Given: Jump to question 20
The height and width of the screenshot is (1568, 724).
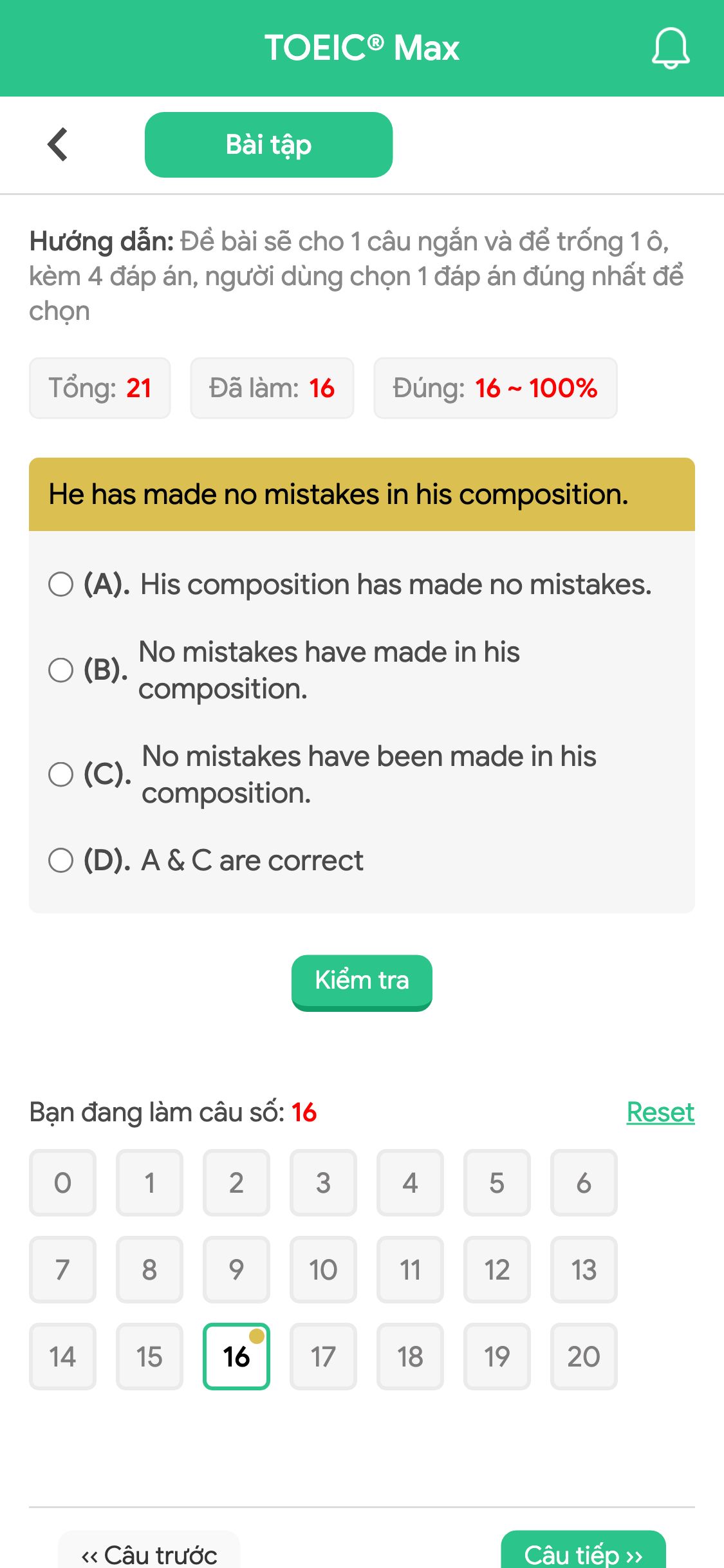Looking at the screenshot, I should [584, 1357].
